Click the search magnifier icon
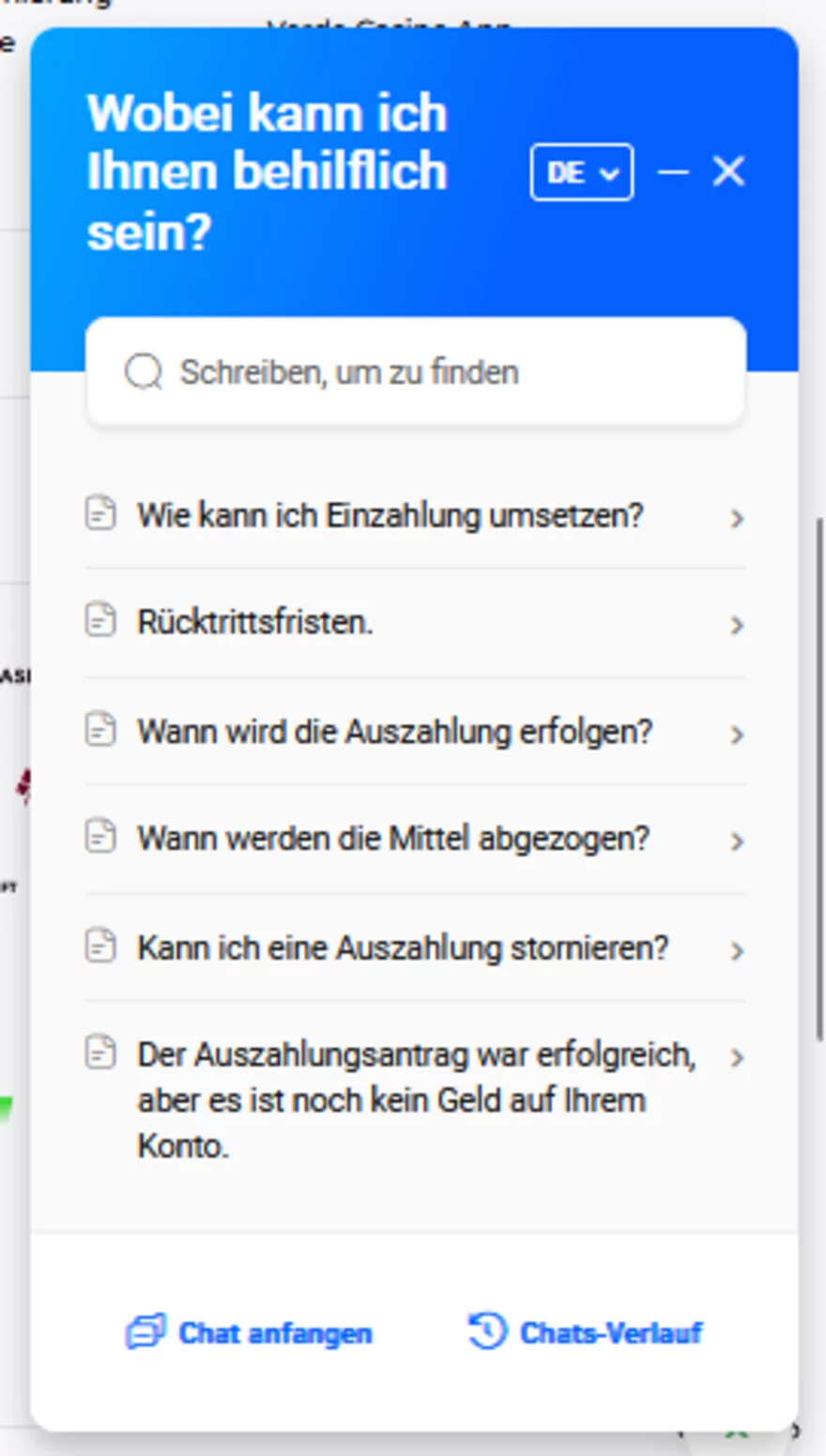This screenshot has width=826, height=1456. (144, 372)
